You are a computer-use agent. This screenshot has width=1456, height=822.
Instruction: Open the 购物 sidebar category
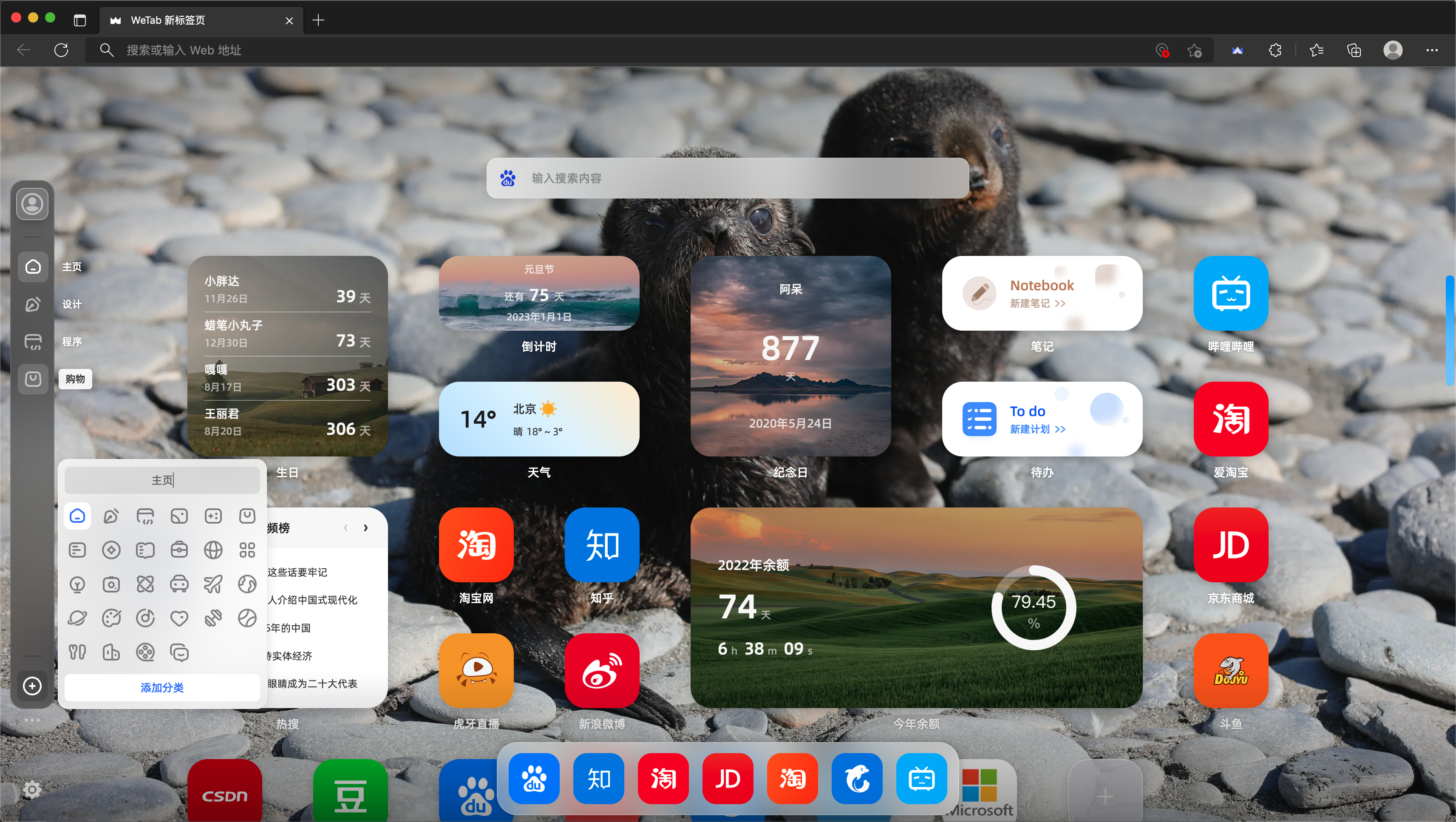pos(33,378)
